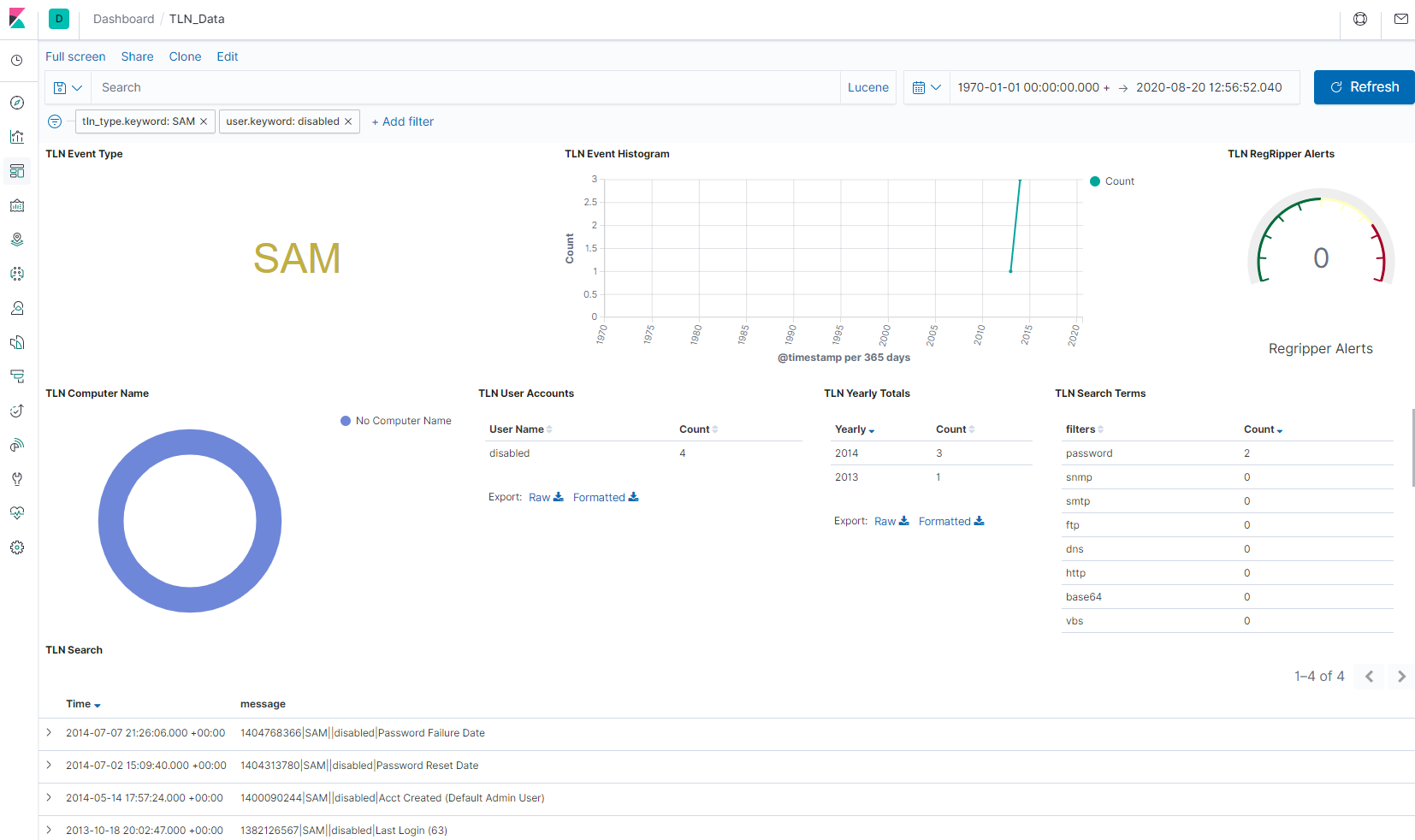
Task: Open the Share menu
Action: click(137, 56)
